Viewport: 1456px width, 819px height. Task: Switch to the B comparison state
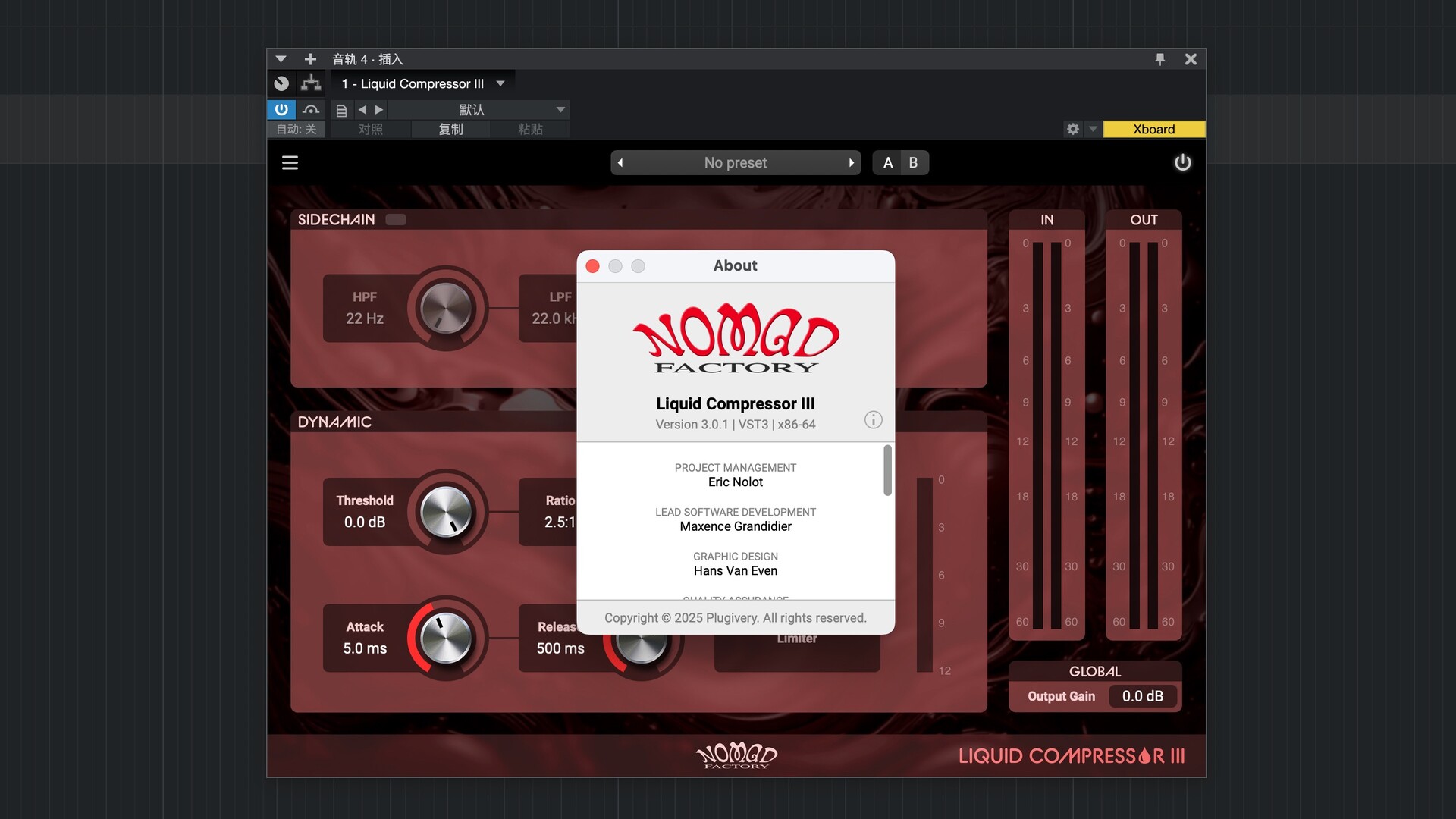(913, 162)
